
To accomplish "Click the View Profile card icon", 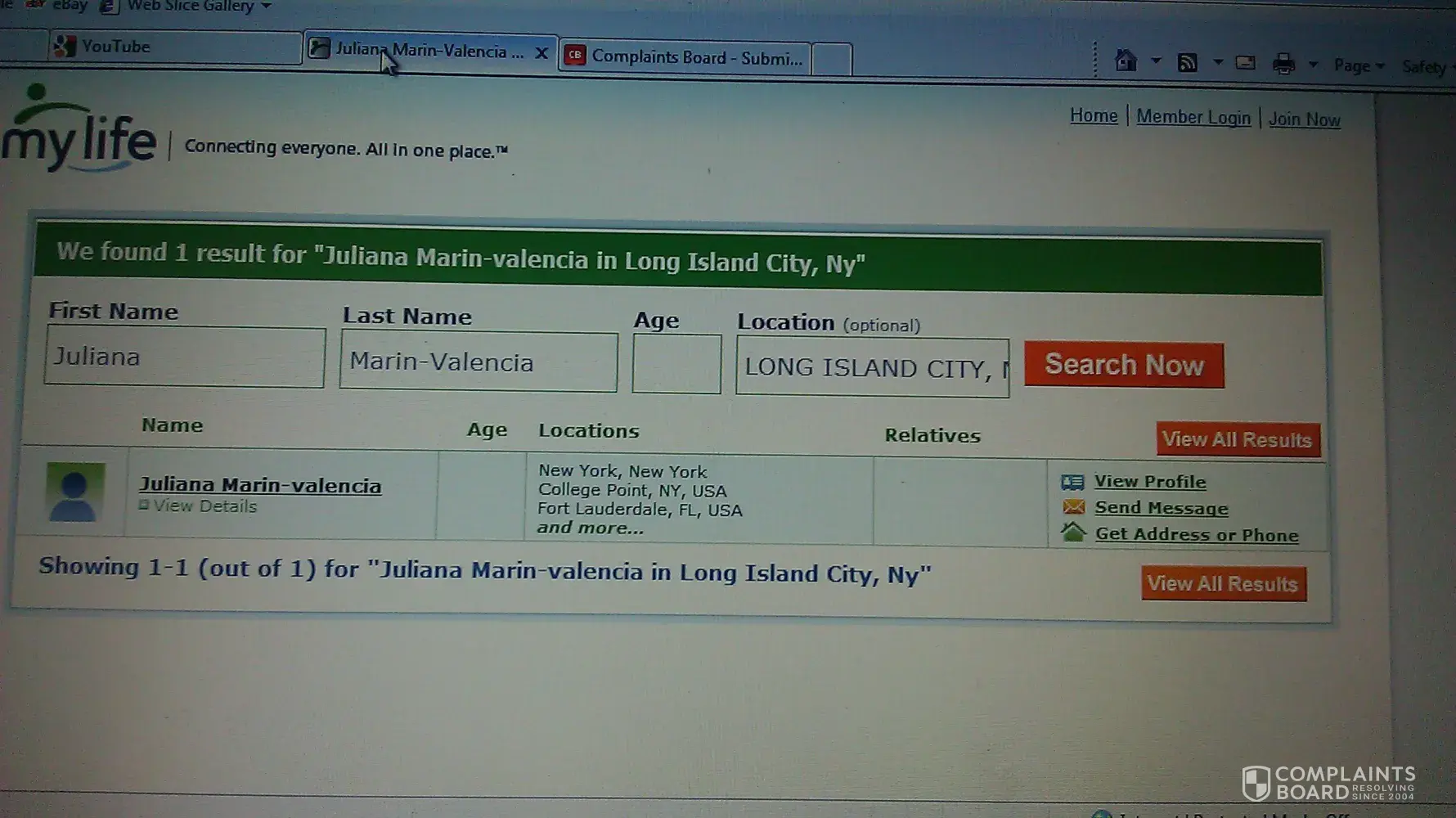I will pyautogui.click(x=1072, y=482).
